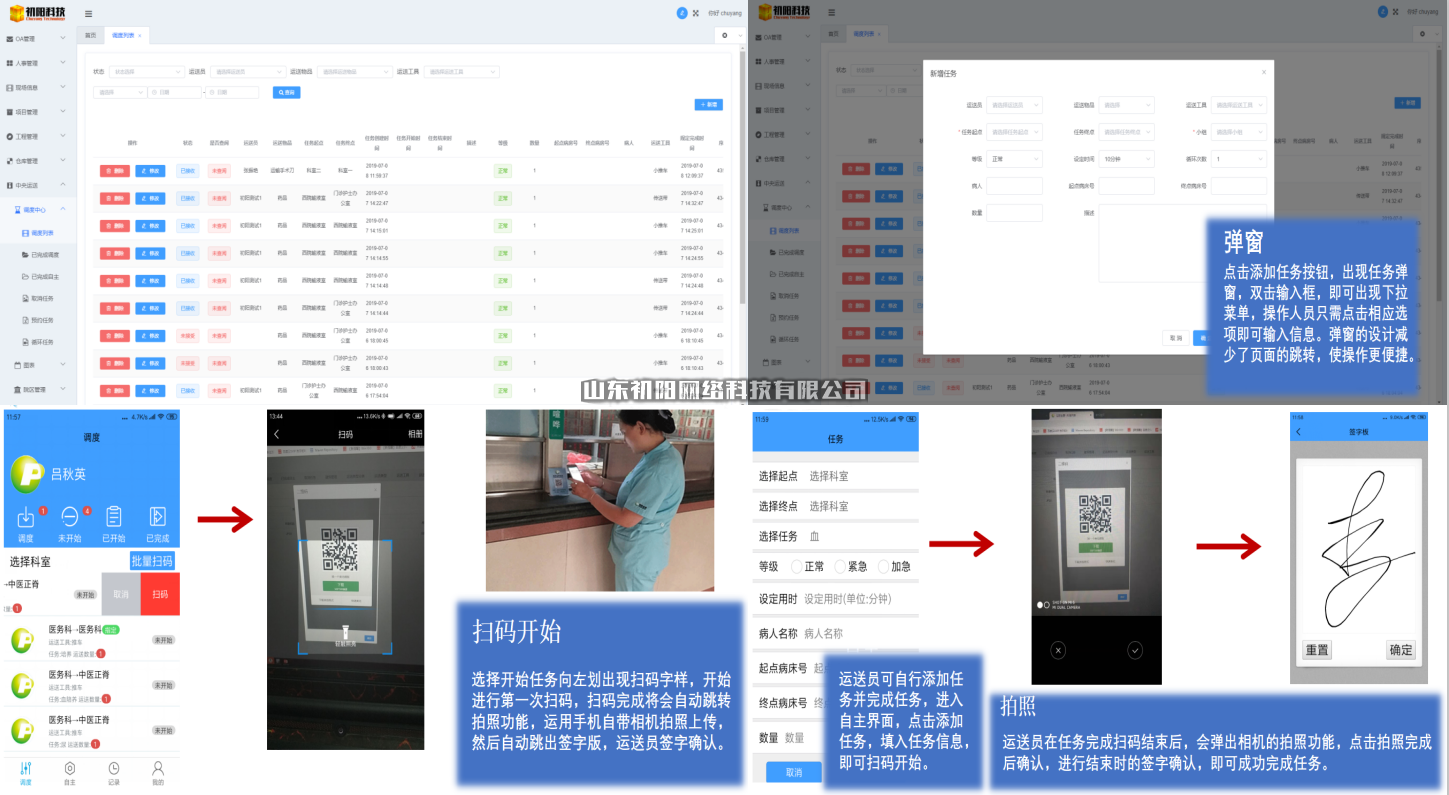
Task: Click the 病人 input field in dialog
Action: [1014, 186]
